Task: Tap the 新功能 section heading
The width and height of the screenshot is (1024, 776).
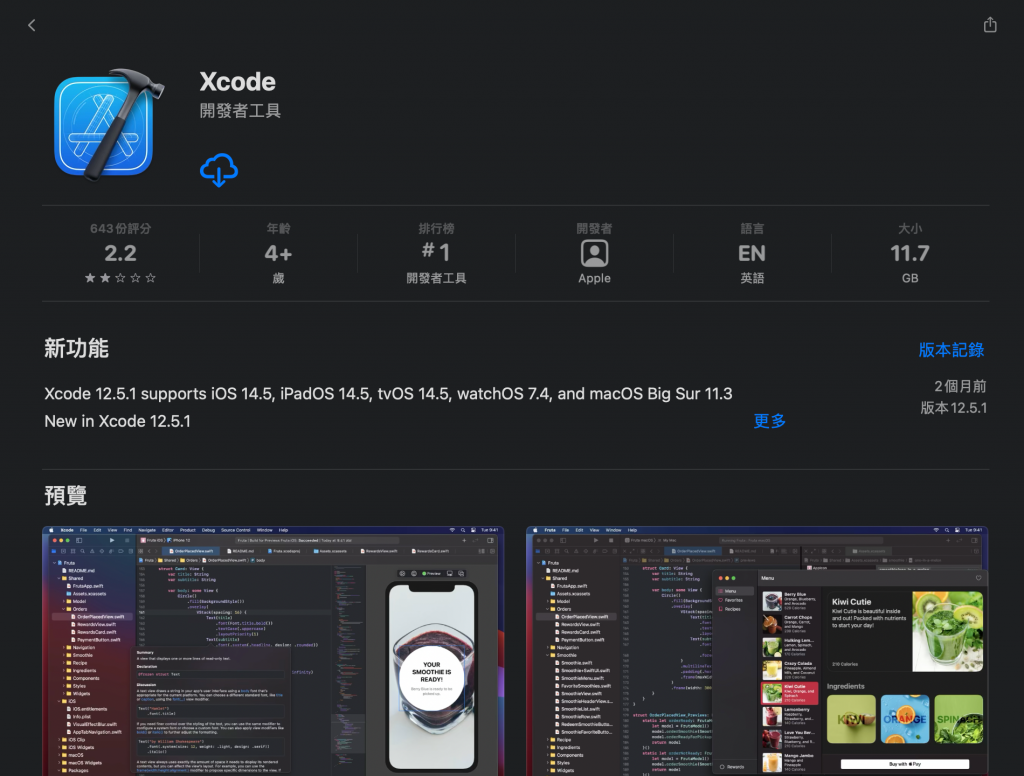Action: (76, 348)
